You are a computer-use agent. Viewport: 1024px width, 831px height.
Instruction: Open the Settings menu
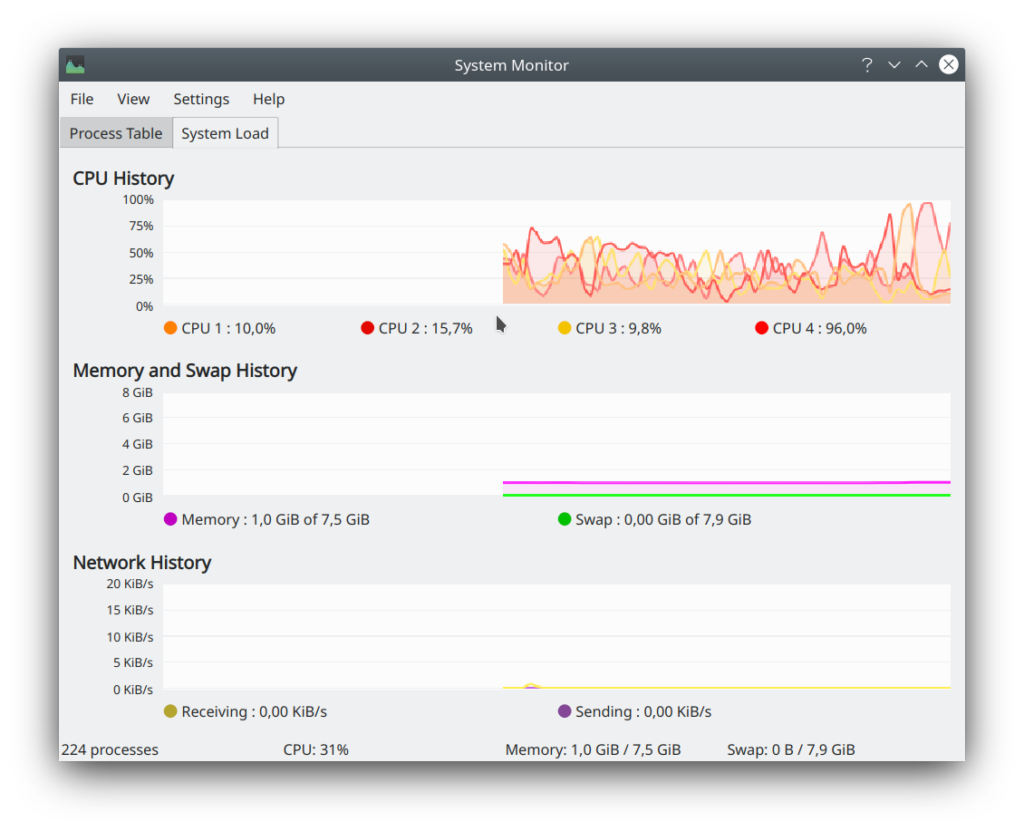pyautogui.click(x=201, y=99)
